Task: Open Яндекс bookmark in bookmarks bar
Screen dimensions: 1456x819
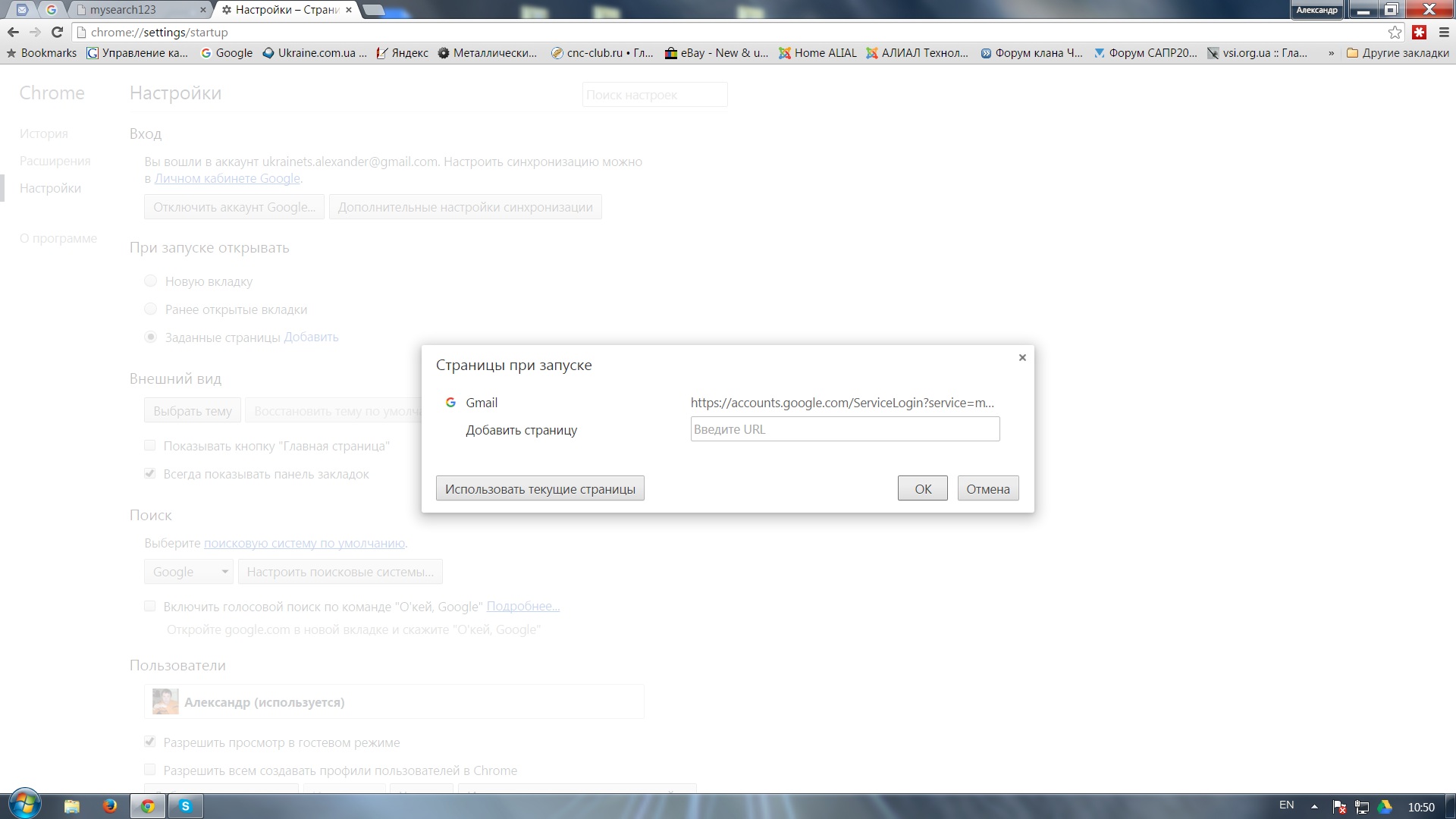Action: click(x=403, y=53)
